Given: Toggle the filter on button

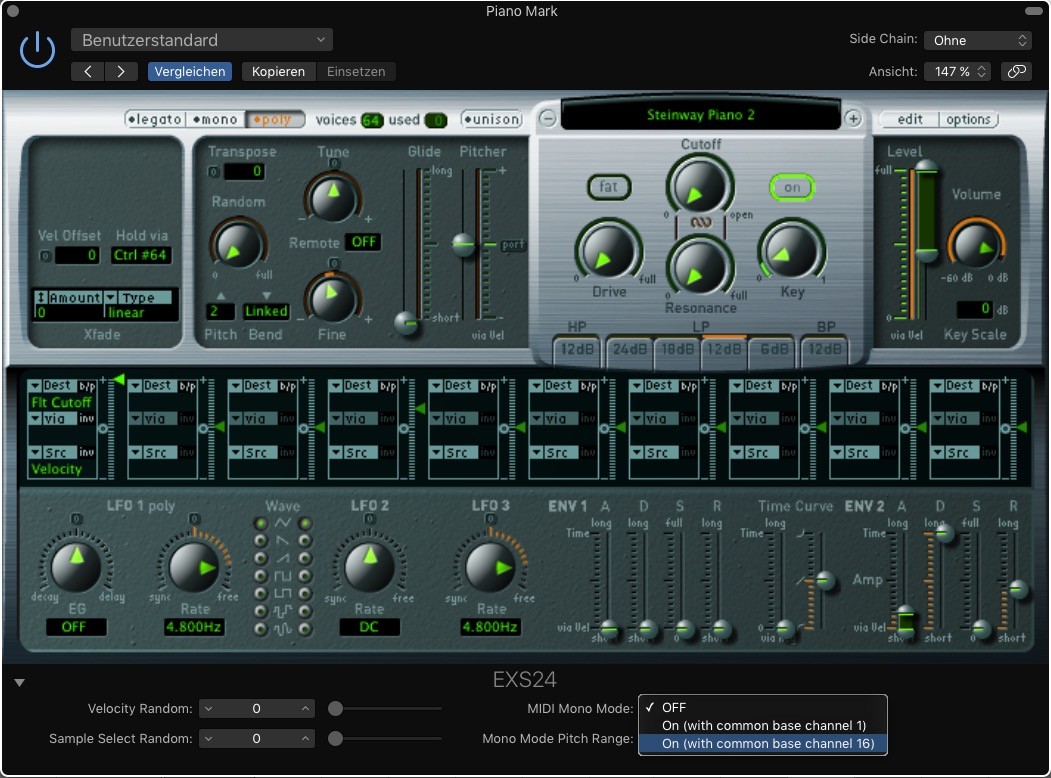Looking at the screenshot, I should pyautogui.click(x=792, y=188).
